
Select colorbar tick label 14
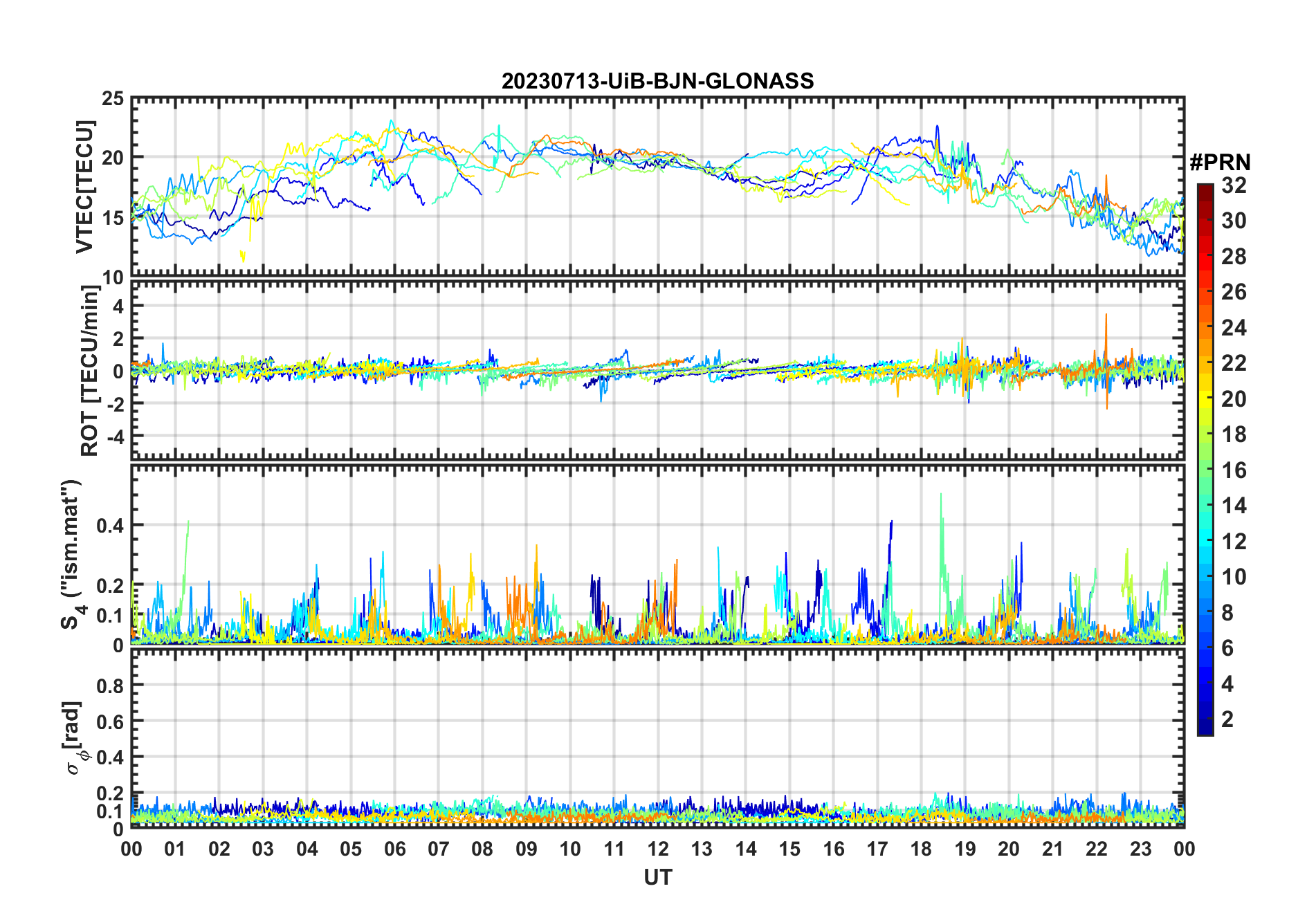[x=1234, y=506]
